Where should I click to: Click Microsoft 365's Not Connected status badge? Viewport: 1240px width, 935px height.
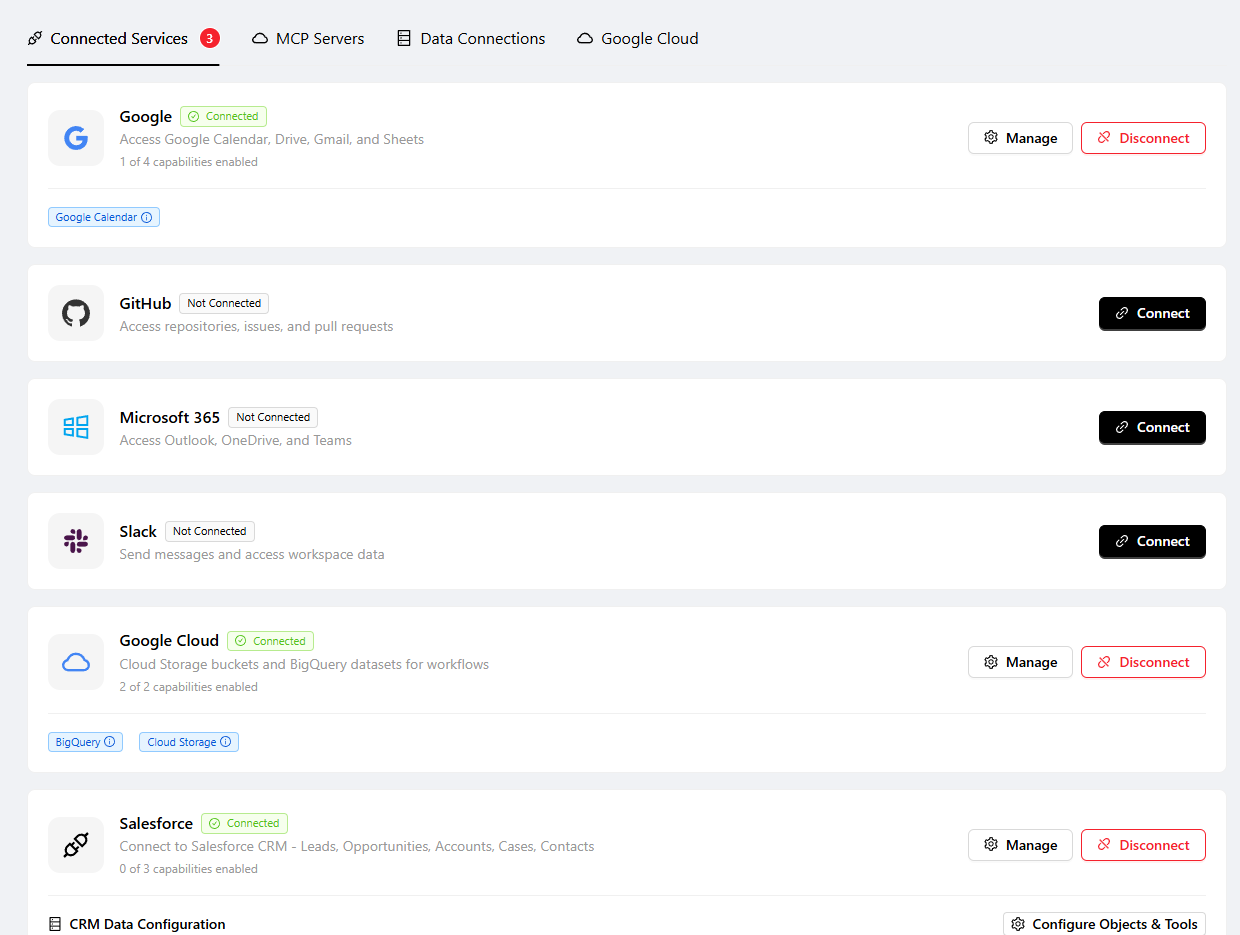pos(273,417)
